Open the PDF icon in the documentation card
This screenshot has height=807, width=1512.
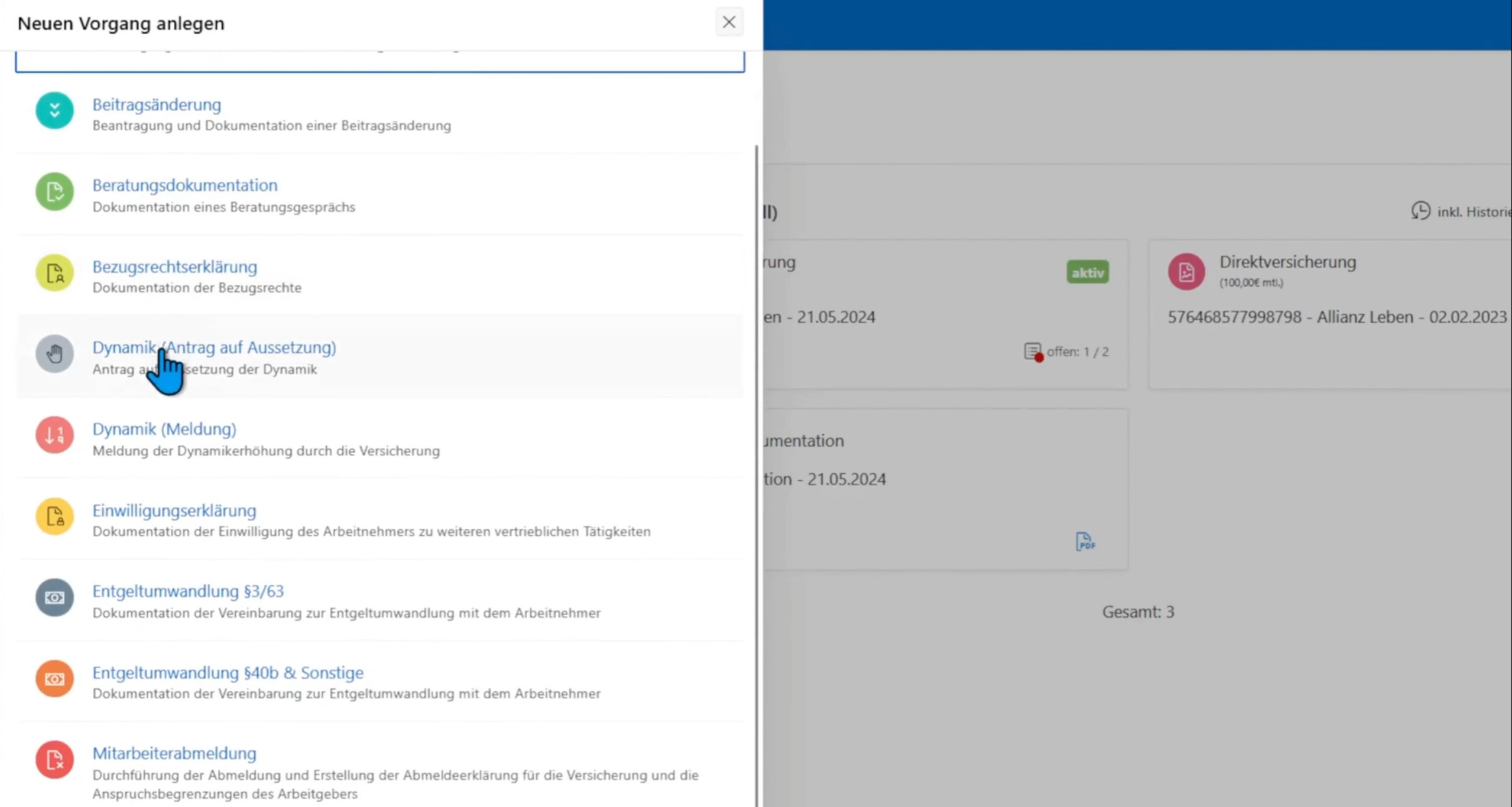(1085, 541)
